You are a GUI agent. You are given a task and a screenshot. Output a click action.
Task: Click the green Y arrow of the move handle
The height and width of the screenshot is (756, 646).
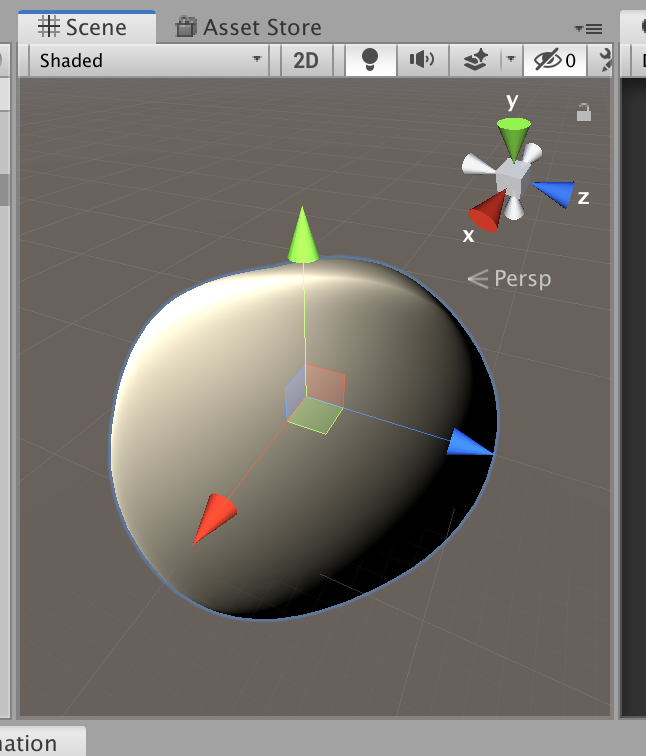point(303,238)
